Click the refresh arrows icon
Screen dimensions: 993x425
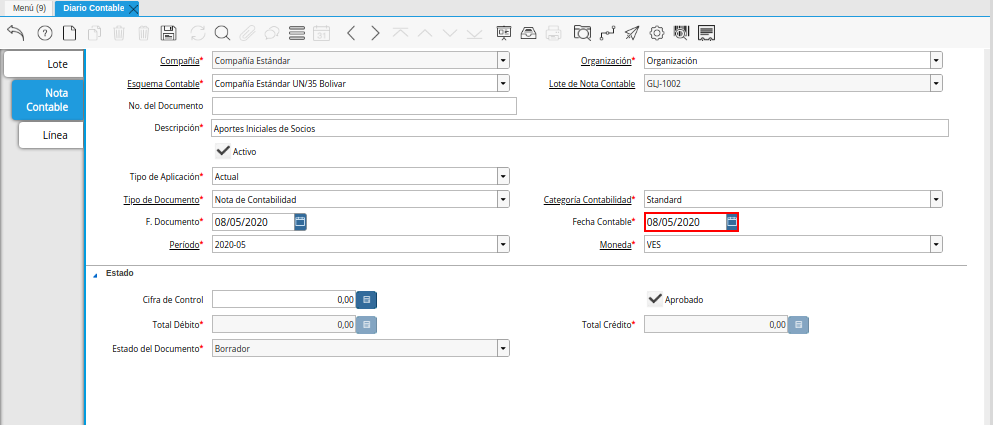(x=198, y=33)
